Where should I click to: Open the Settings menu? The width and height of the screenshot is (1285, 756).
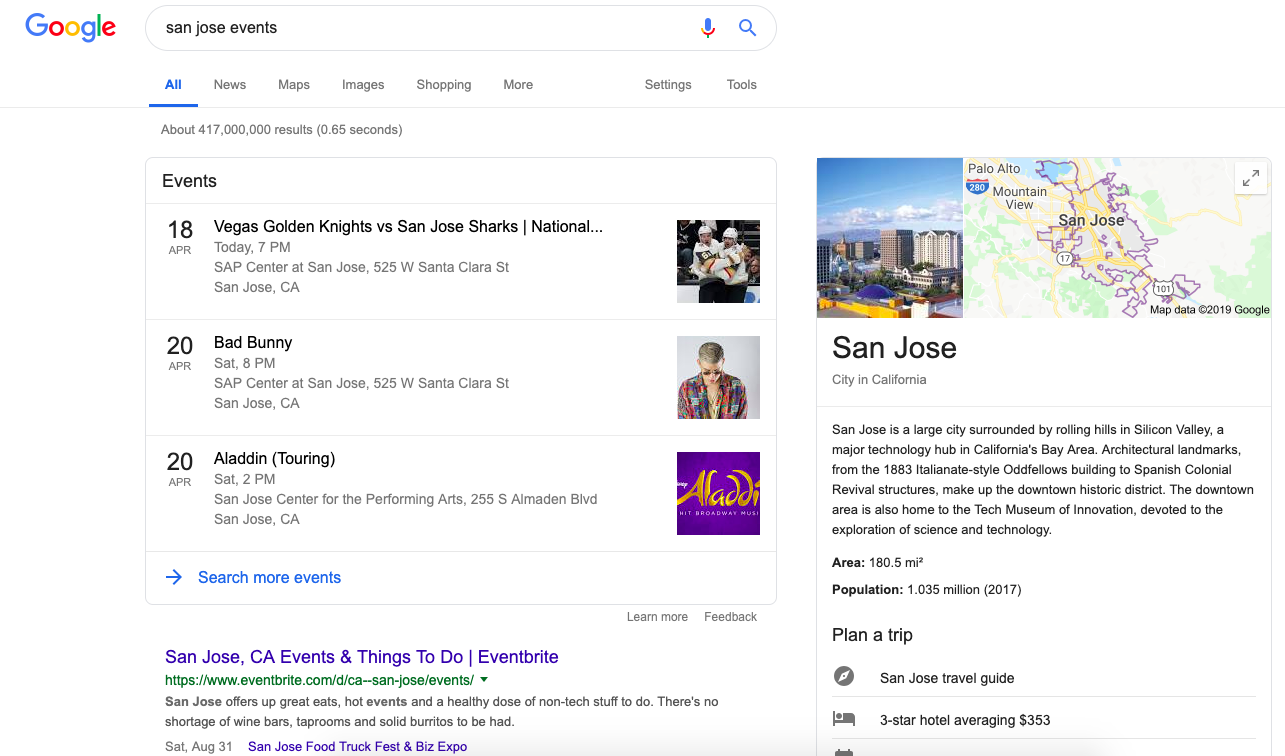coord(667,85)
